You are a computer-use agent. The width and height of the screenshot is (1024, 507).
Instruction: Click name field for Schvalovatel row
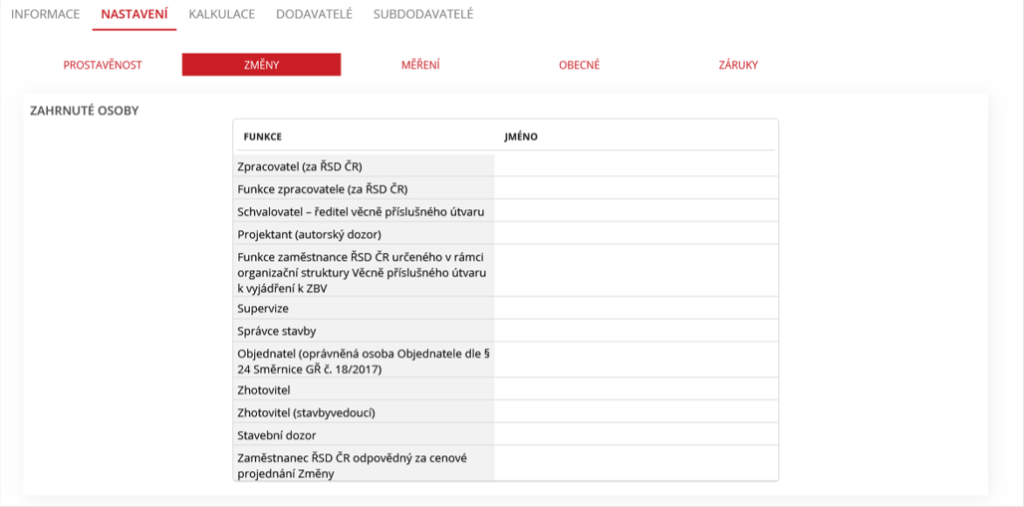(x=635, y=211)
